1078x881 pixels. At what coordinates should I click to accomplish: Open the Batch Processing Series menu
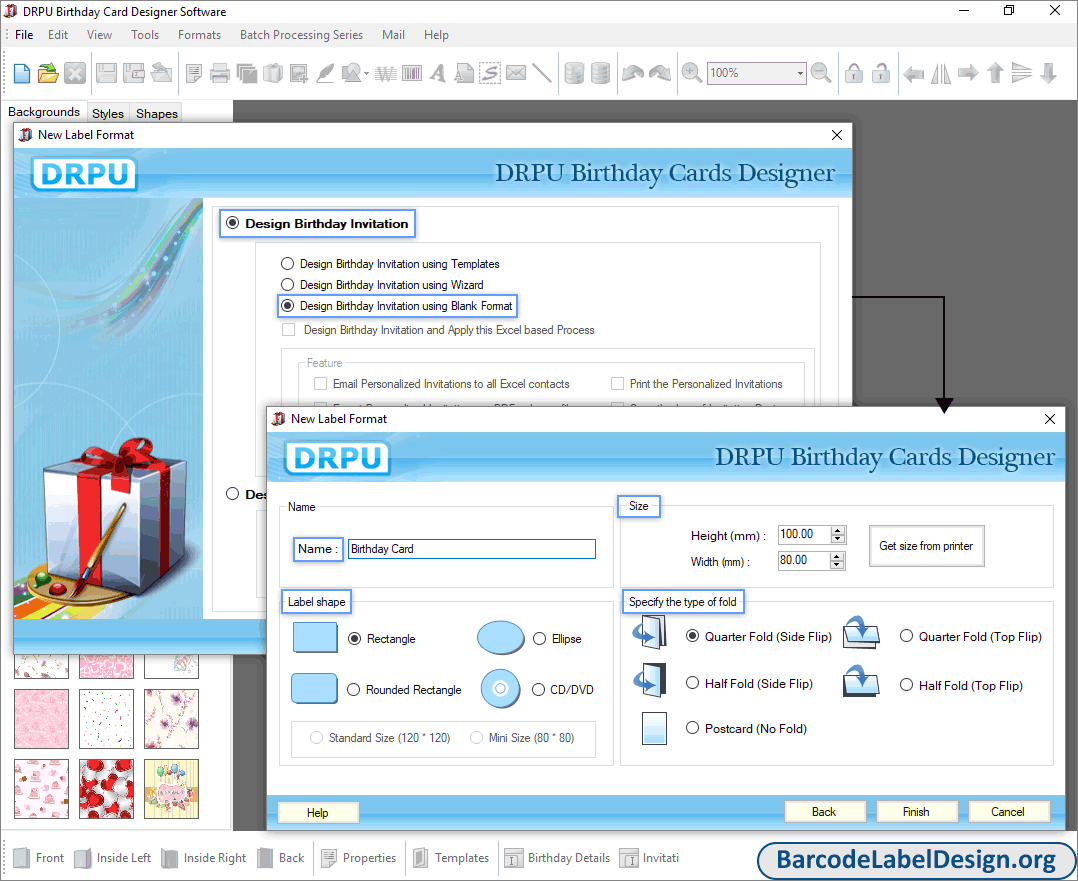301,34
